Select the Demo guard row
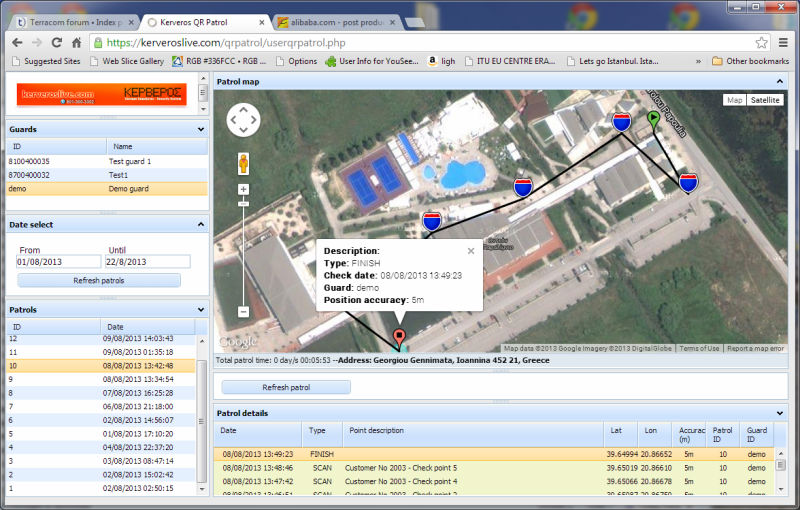 [107, 189]
